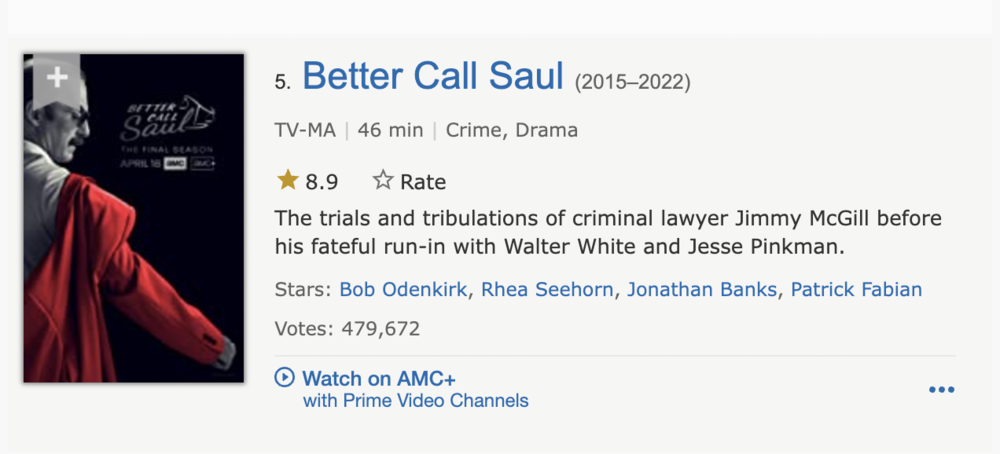1000x454 pixels.
Task: Click with Prime Video Channels text
Action: tap(416, 401)
